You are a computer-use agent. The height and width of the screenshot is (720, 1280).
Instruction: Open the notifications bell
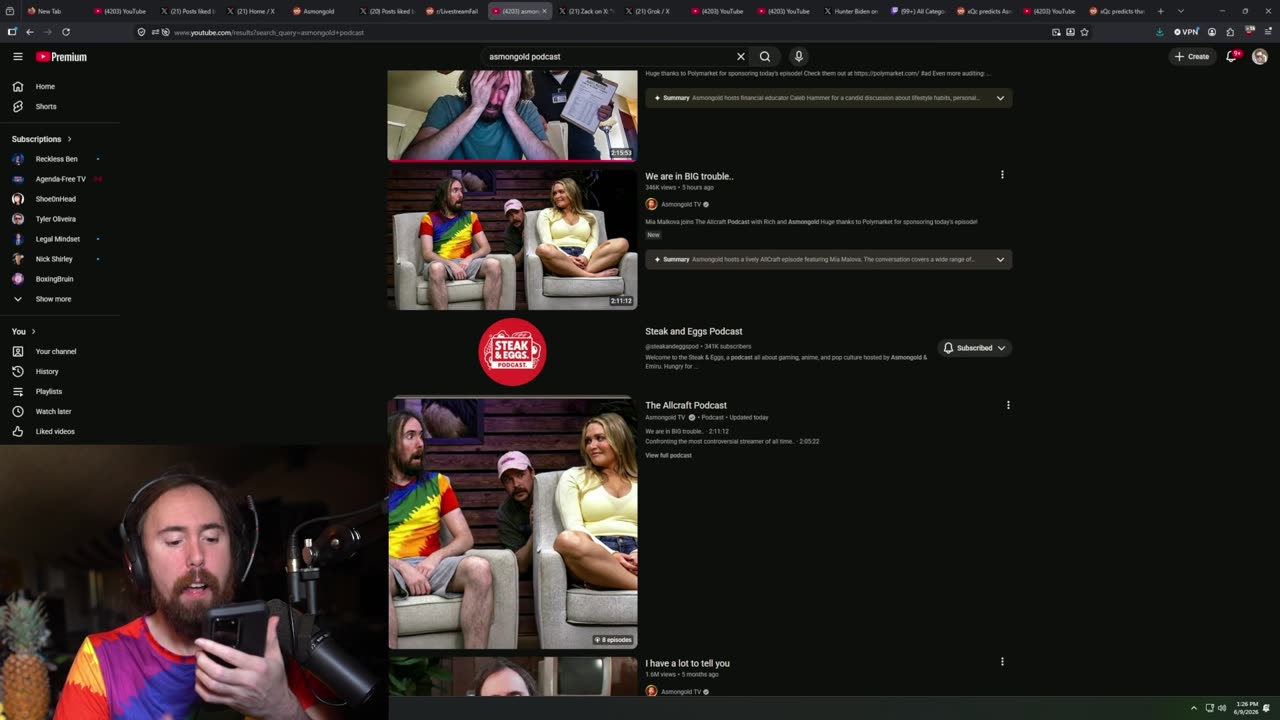point(1232,57)
